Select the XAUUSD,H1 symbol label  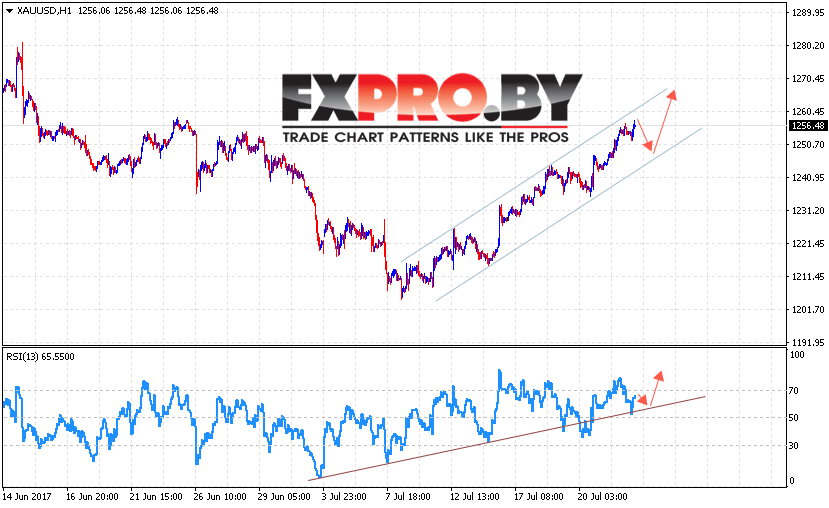coord(44,11)
